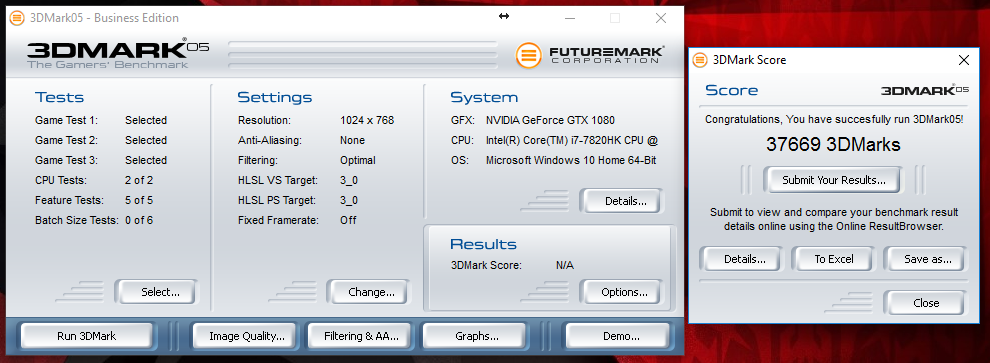The width and height of the screenshot is (990, 363).
Task: Click the Filtering value Optimal
Action: pos(357,160)
